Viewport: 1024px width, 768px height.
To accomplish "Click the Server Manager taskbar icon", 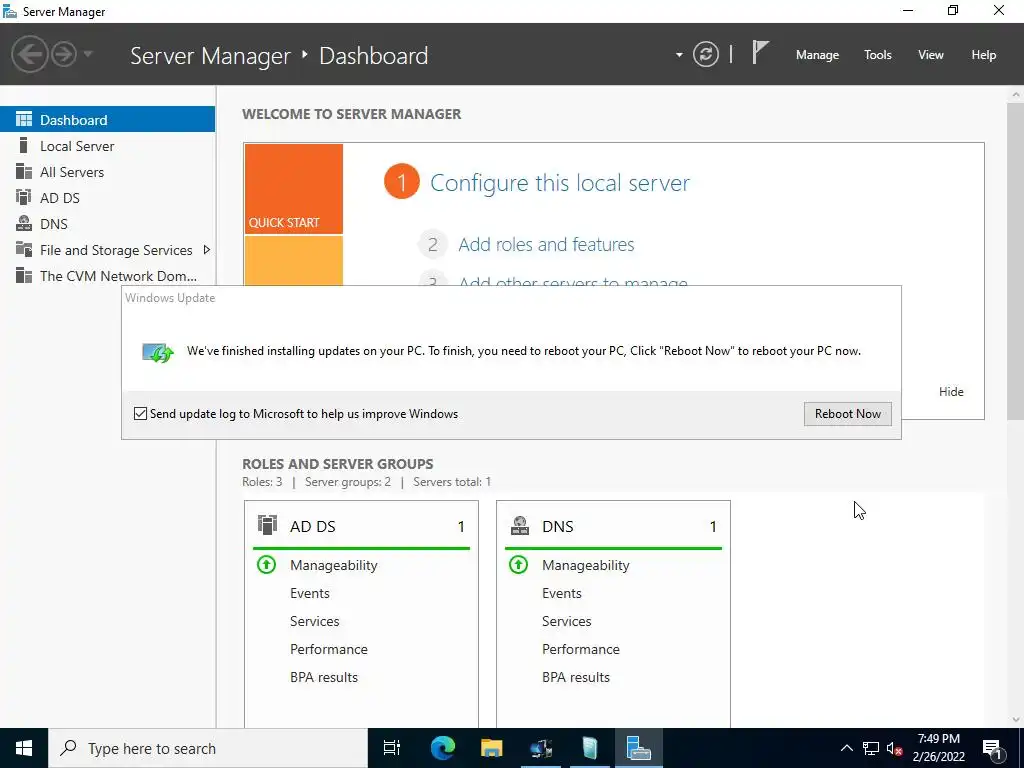I will pos(639,748).
